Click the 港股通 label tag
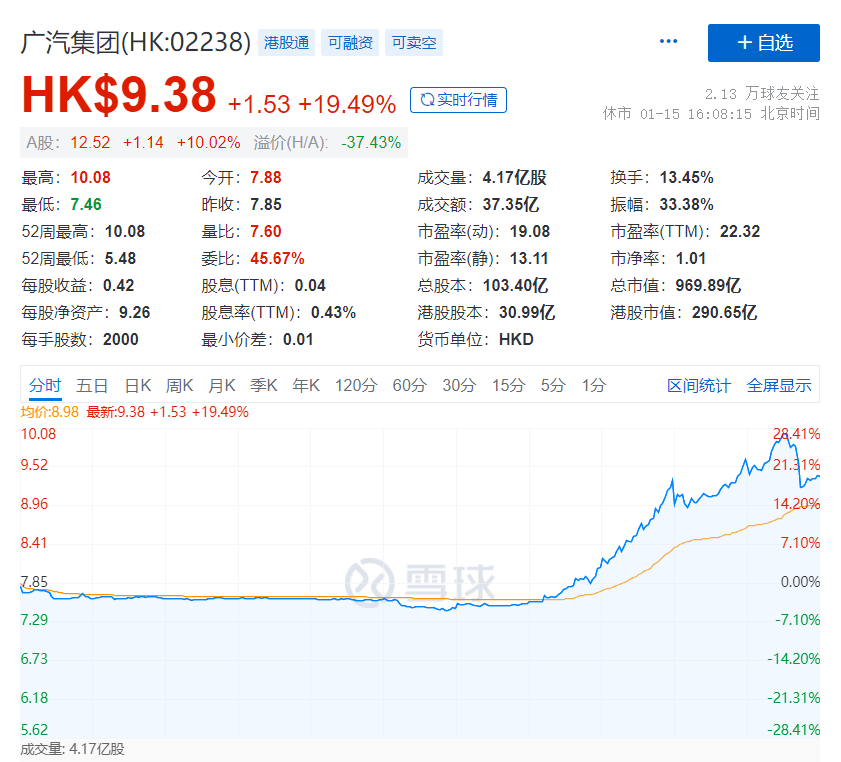Screen dimensions: 841x762 pos(286,43)
